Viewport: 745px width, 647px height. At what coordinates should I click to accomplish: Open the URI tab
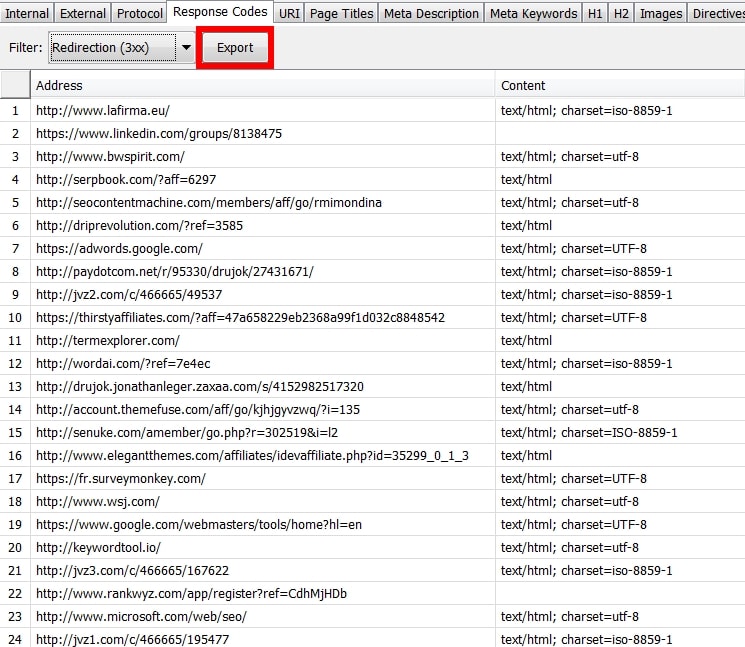click(x=289, y=13)
